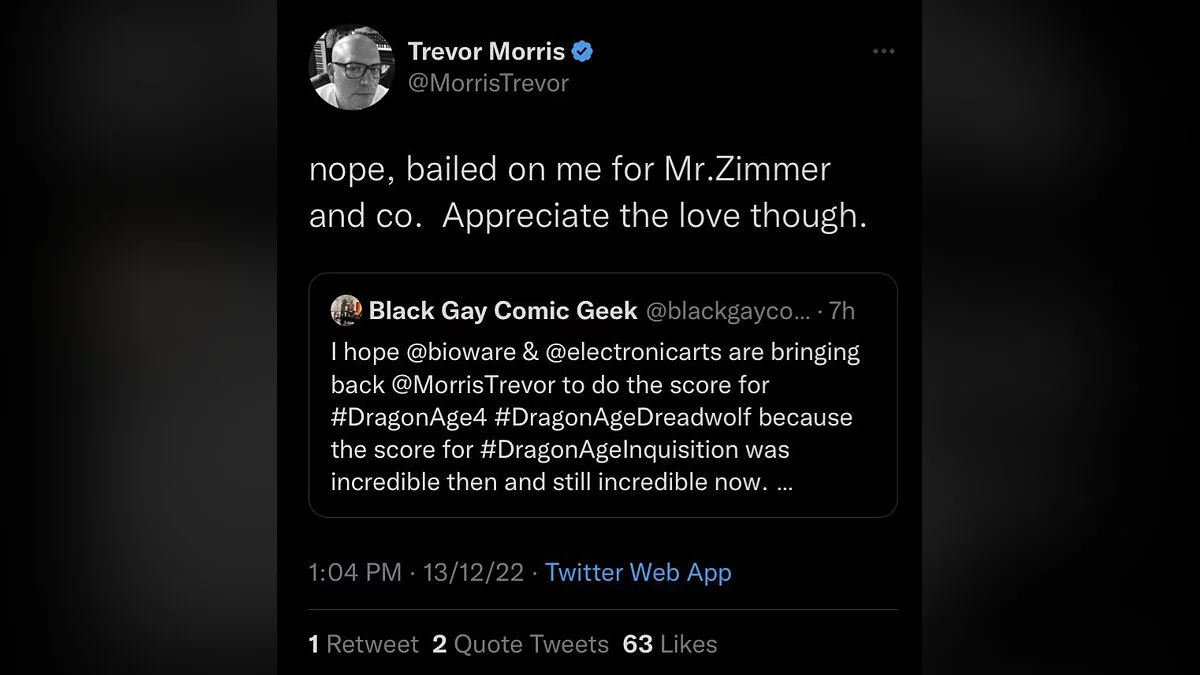Click the Trevor Morris display name
This screenshot has height=675, width=1200.
[x=486, y=51]
